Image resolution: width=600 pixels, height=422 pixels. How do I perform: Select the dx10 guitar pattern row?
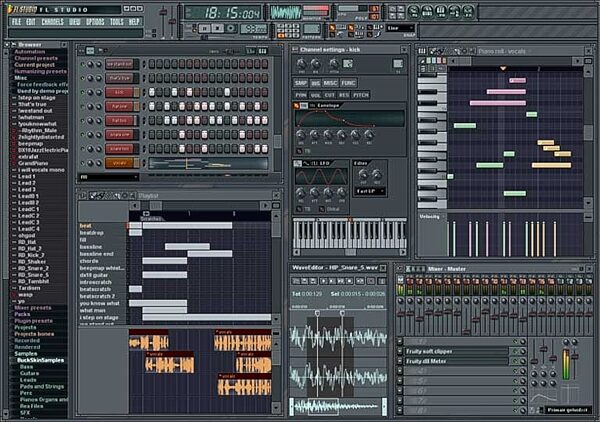94,275
